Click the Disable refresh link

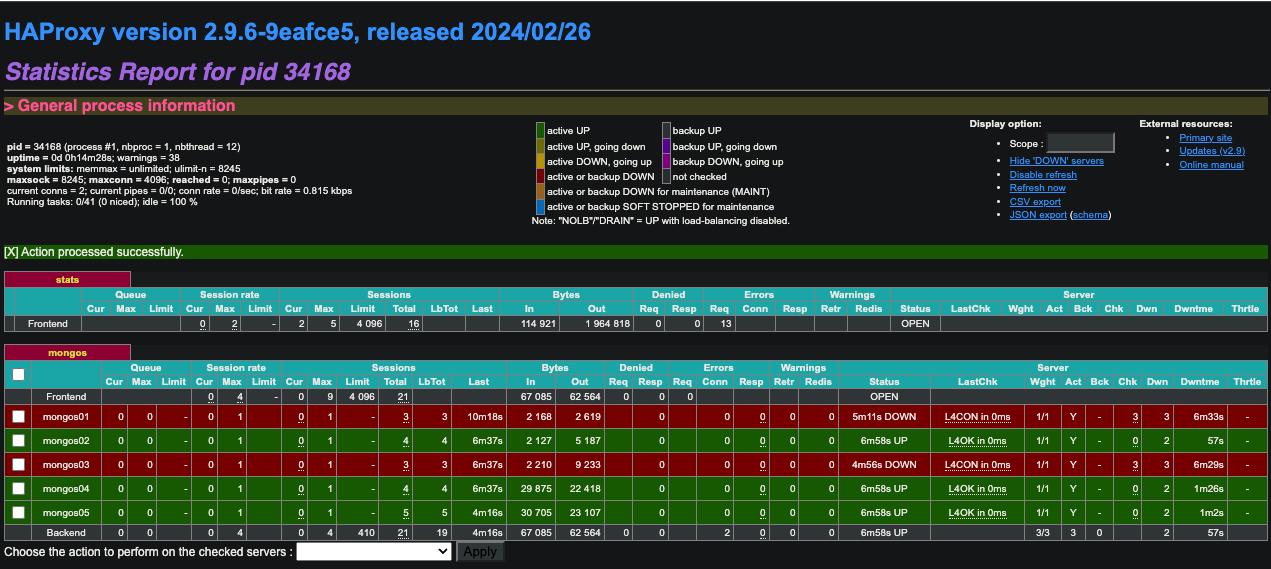[1043, 175]
